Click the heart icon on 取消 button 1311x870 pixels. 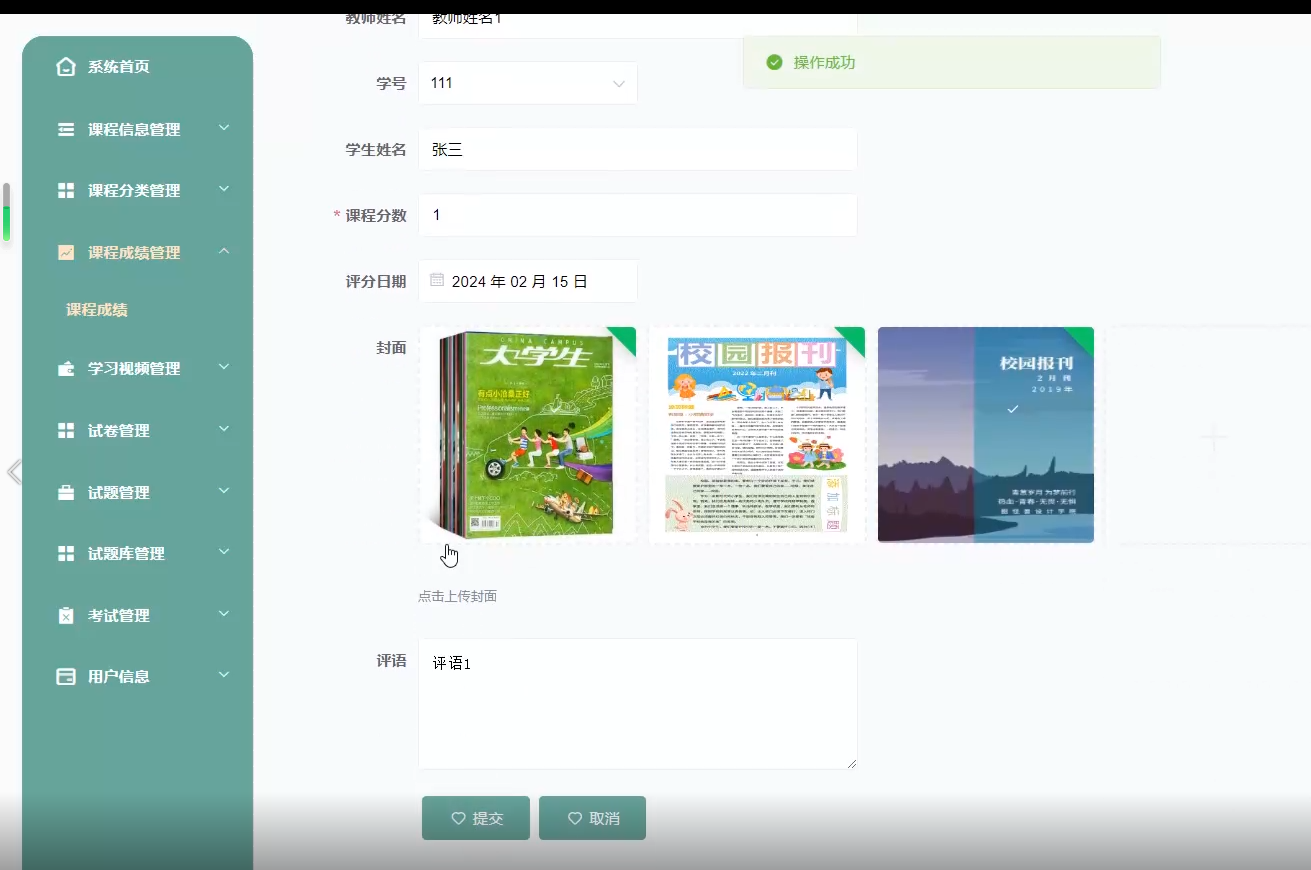tap(575, 819)
